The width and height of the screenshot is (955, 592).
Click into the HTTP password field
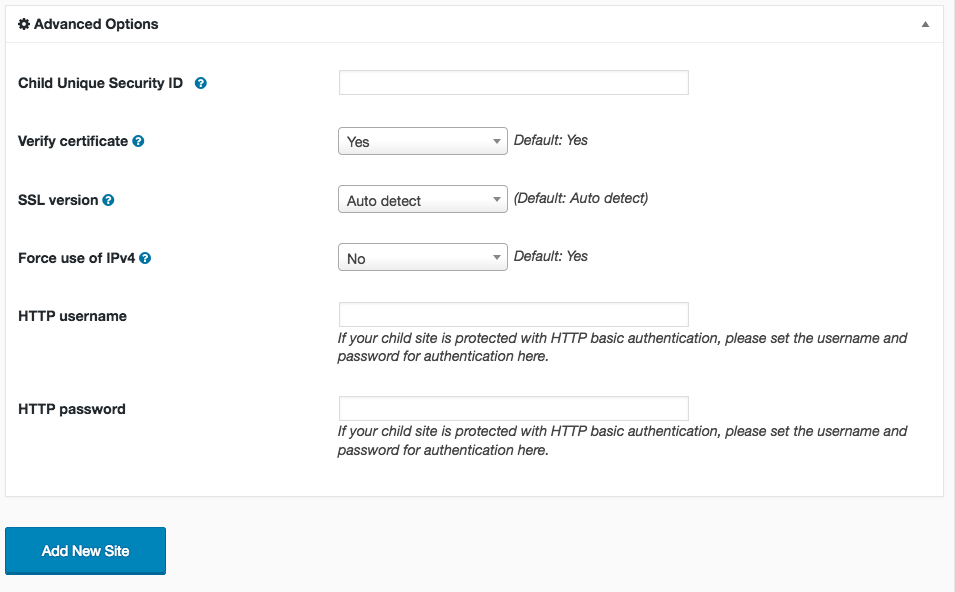(x=513, y=409)
